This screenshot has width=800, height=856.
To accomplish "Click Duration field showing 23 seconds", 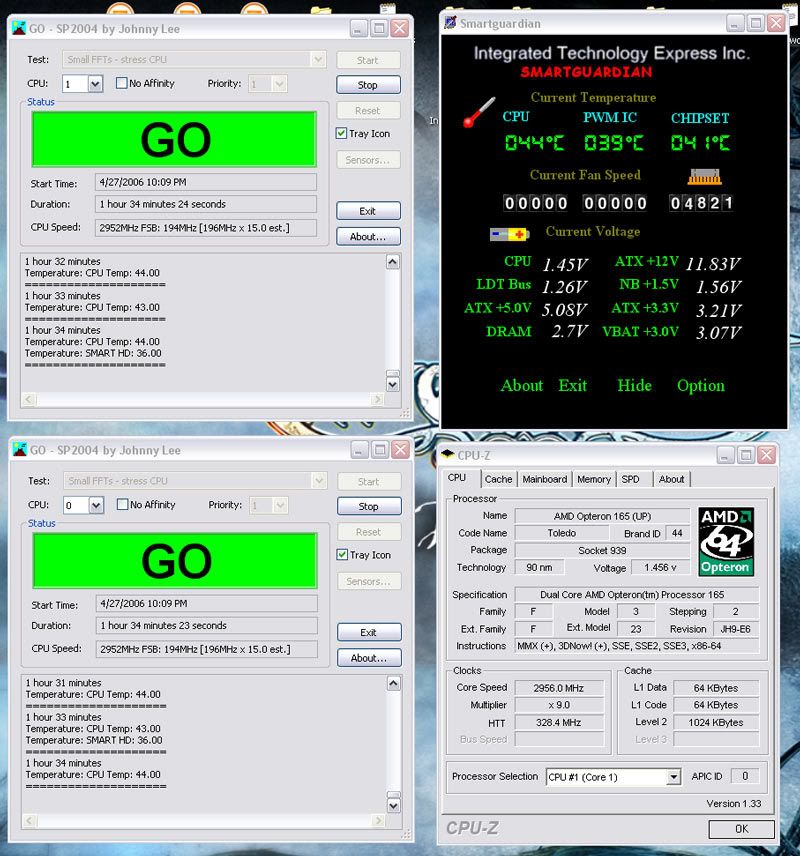I will (207, 626).
